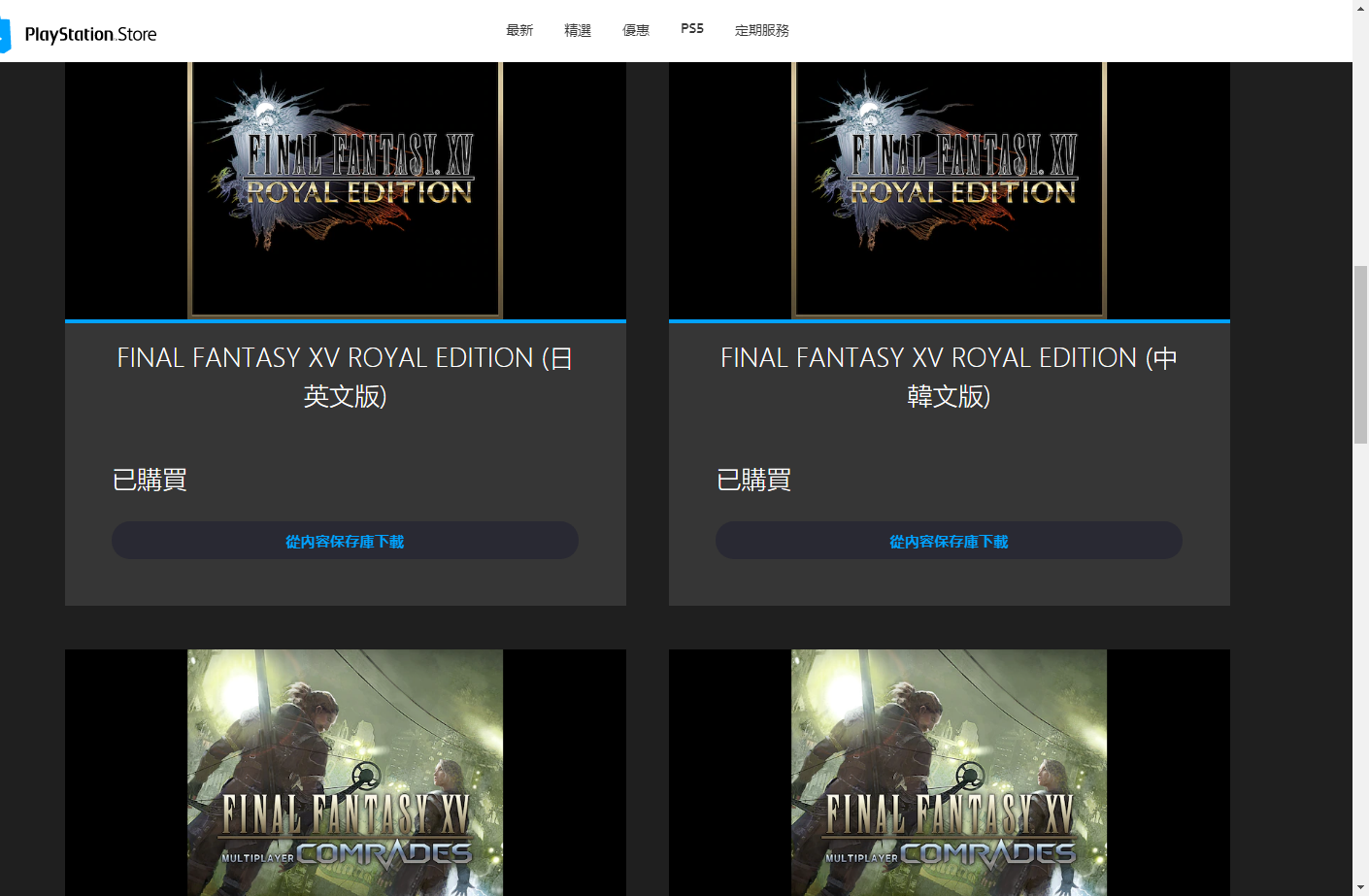
Task: Download 日英文版 Royal Edition from content library
Action: tap(346, 541)
